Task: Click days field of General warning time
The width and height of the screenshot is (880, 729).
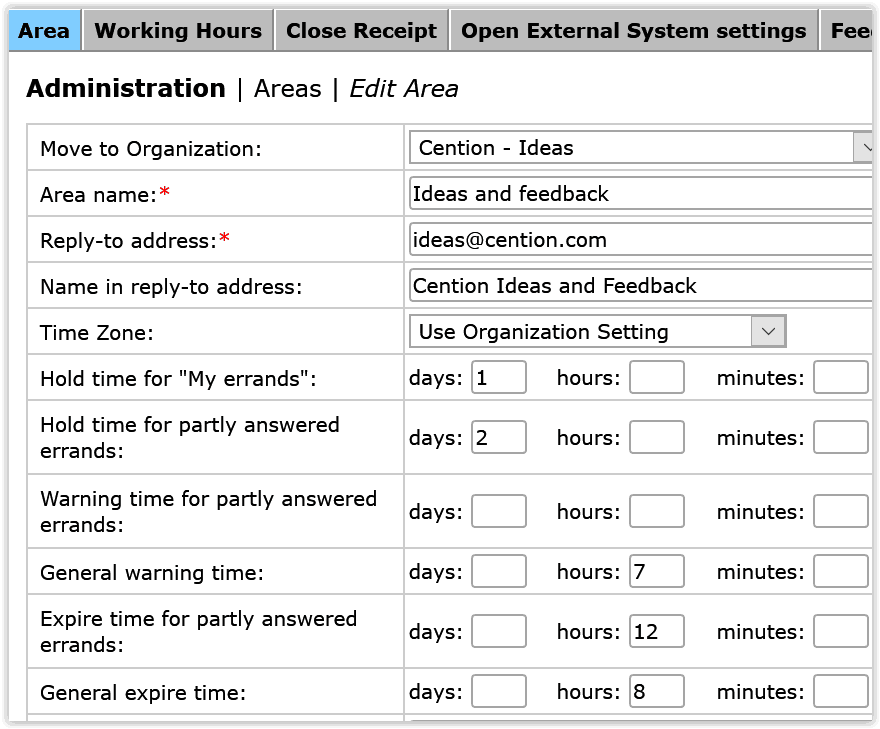Action: point(498,572)
